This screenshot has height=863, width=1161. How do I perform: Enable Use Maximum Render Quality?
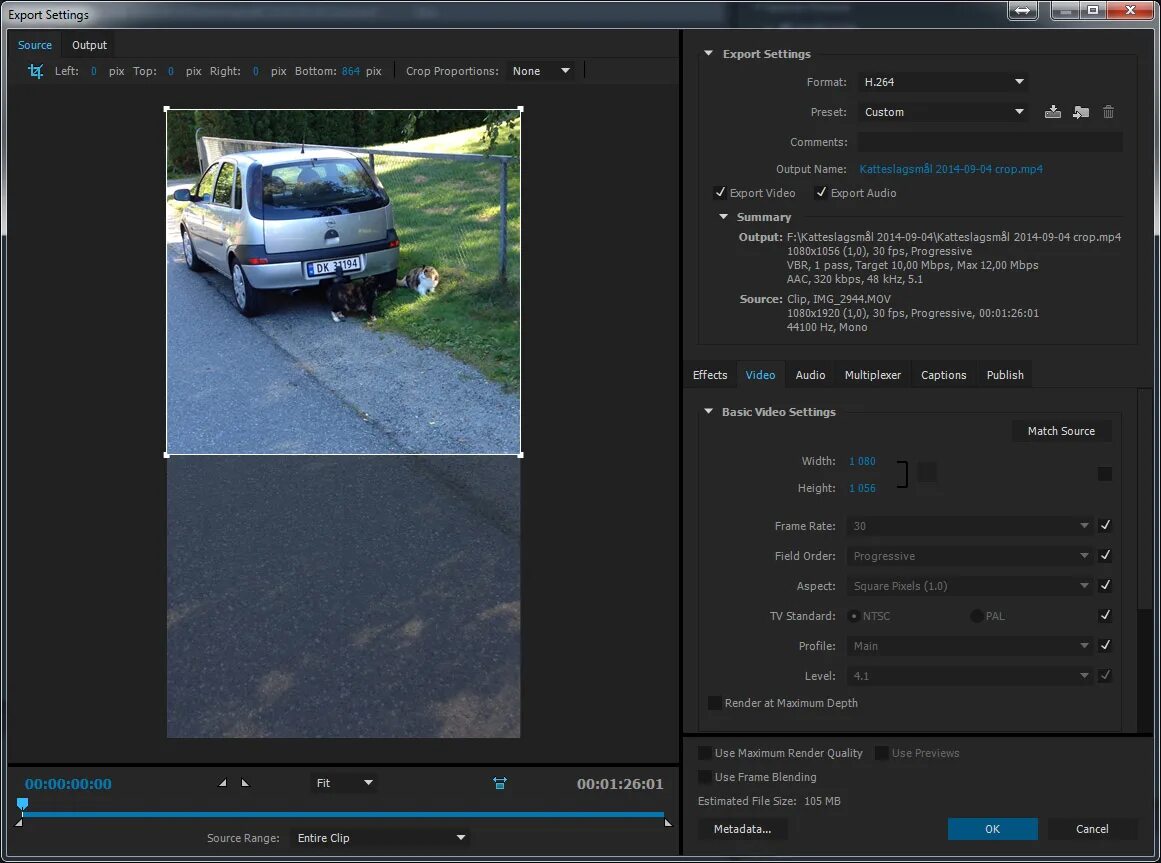[x=705, y=753]
